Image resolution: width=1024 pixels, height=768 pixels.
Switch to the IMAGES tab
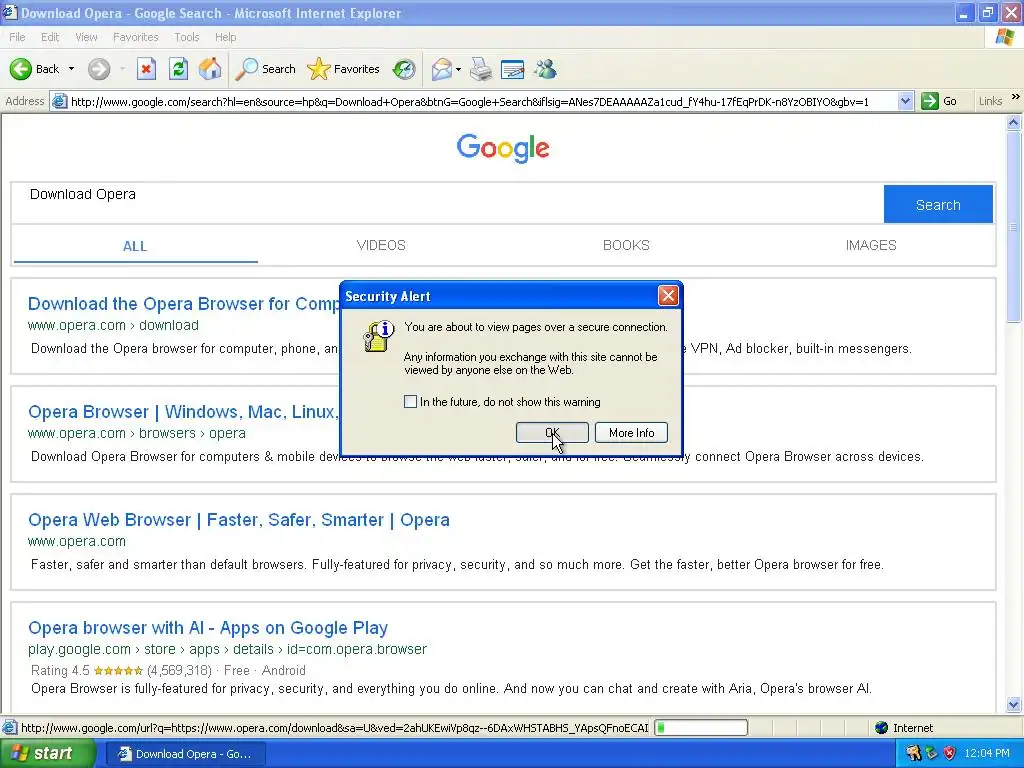coord(871,246)
